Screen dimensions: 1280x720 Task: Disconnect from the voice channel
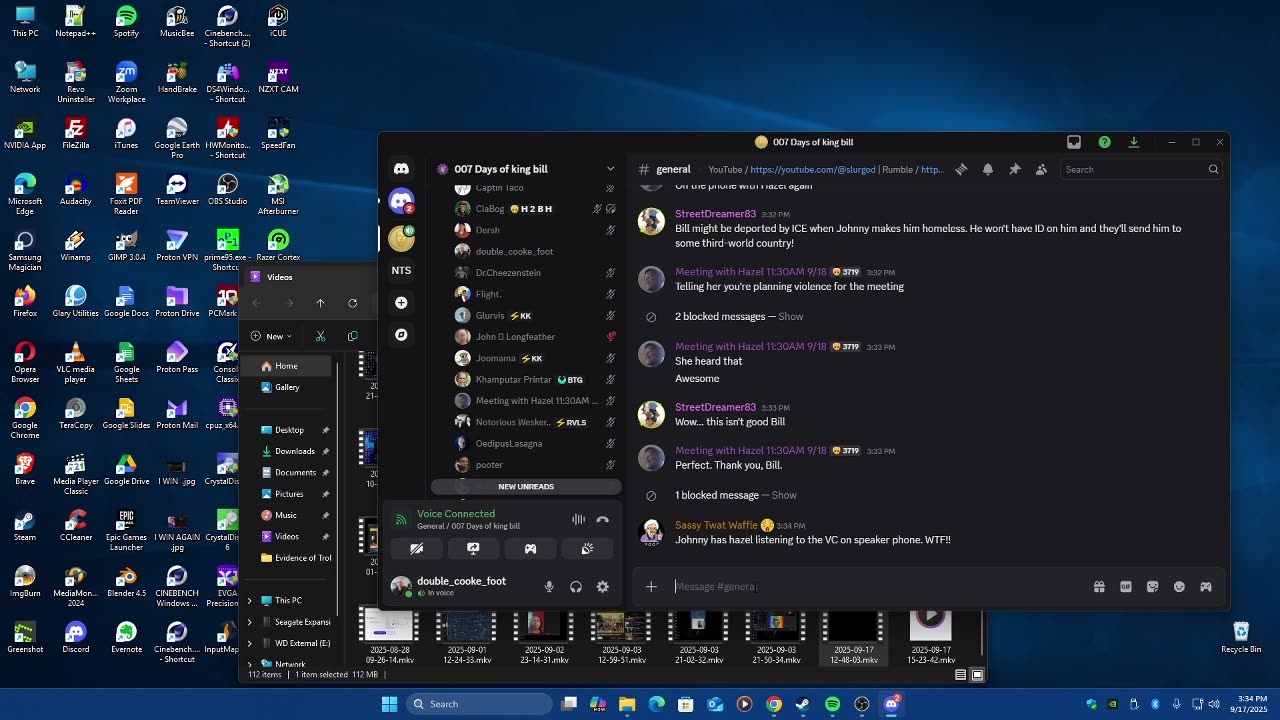pyautogui.click(x=602, y=519)
